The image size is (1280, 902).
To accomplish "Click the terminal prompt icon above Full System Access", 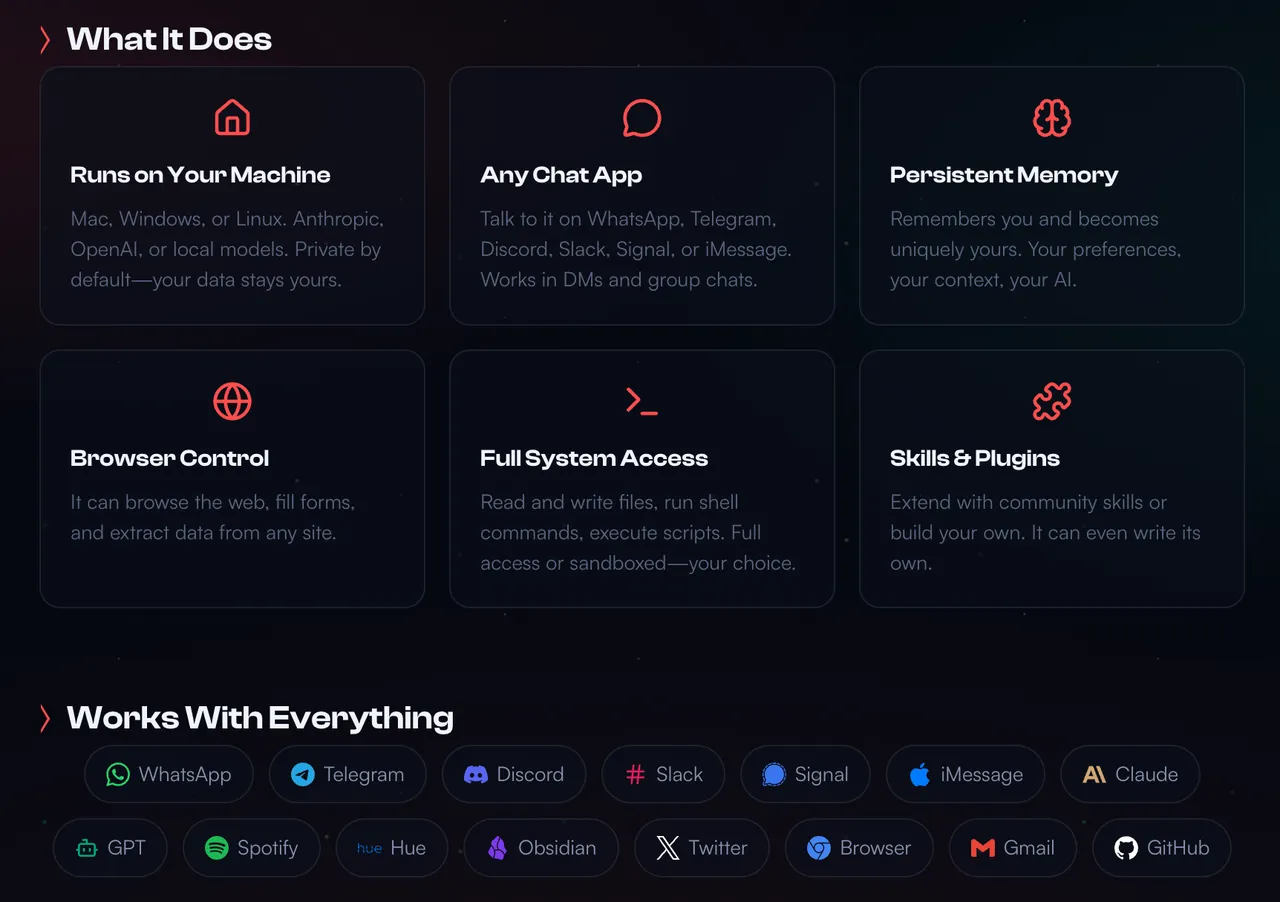I will [x=642, y=401].
